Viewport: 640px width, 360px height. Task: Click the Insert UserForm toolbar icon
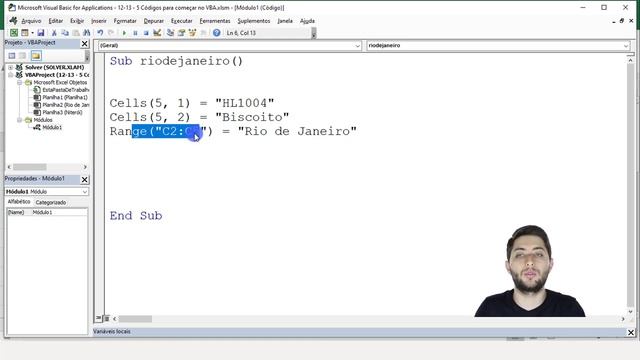click(25, 33)
